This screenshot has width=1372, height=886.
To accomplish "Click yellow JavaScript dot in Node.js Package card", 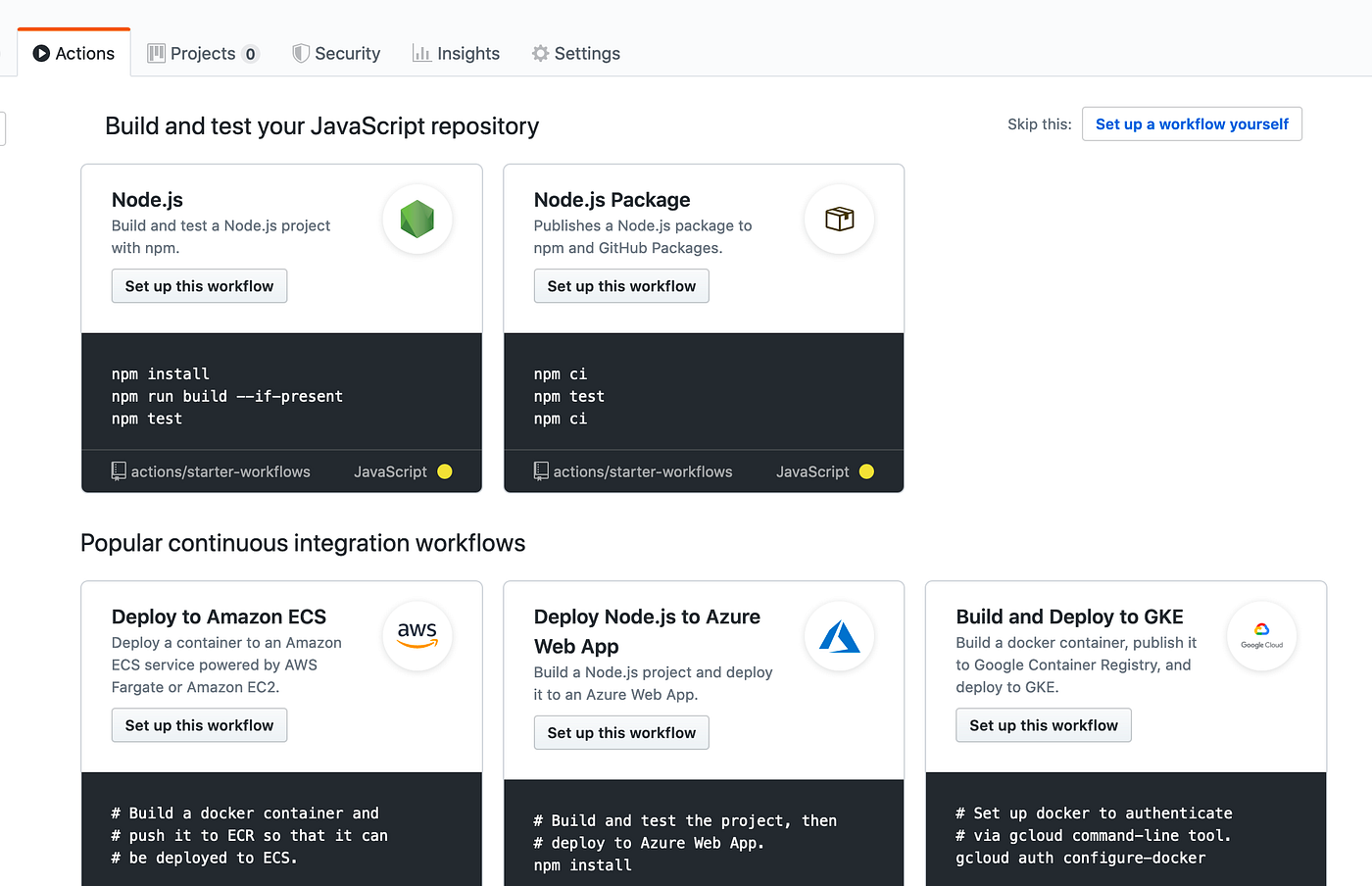I will (866, 471).
